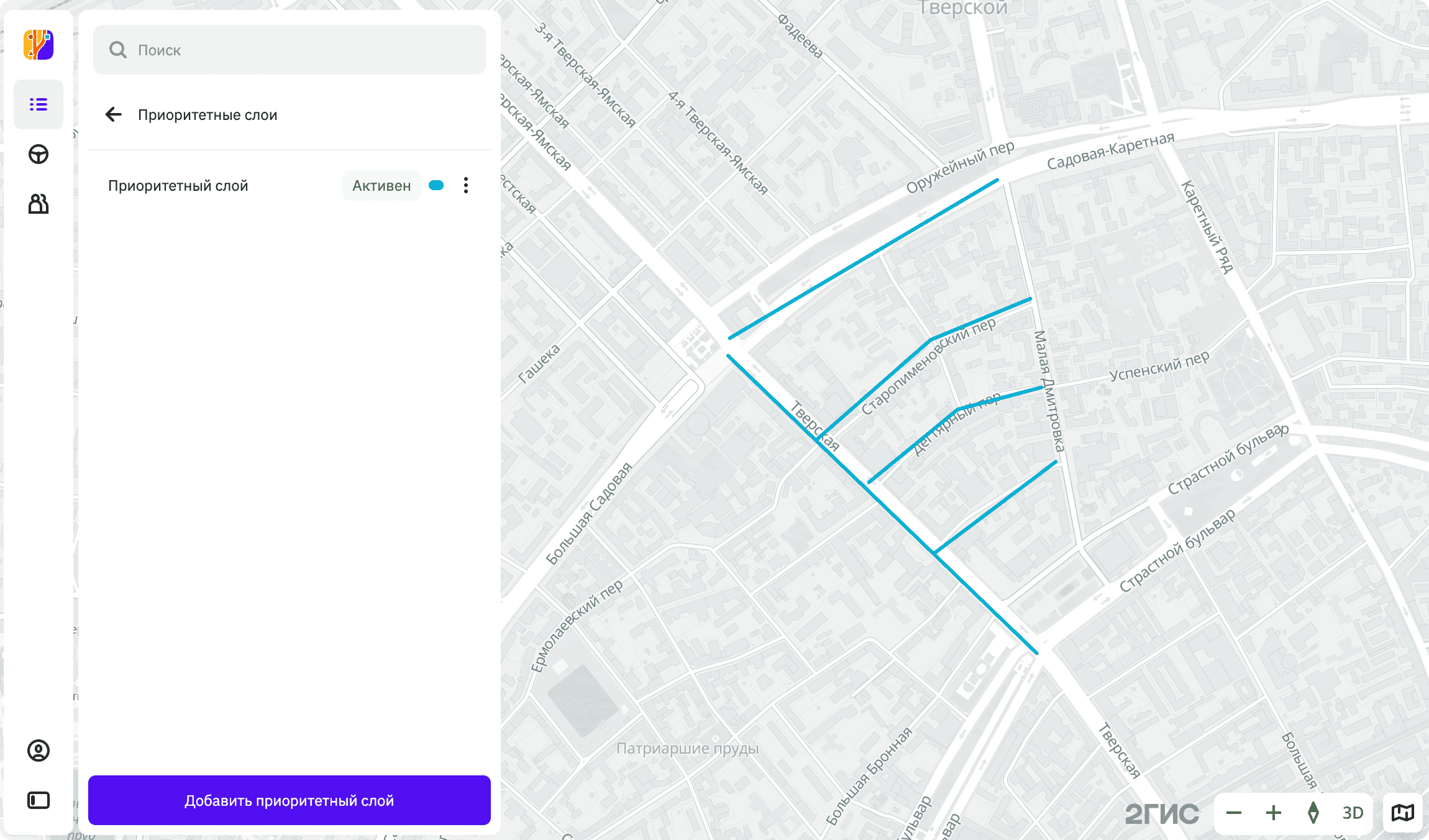Click the 2ГИС watermark link on the map
Screen dimensions: 1429x840
pyautogui.click(x=1162, y=814)
